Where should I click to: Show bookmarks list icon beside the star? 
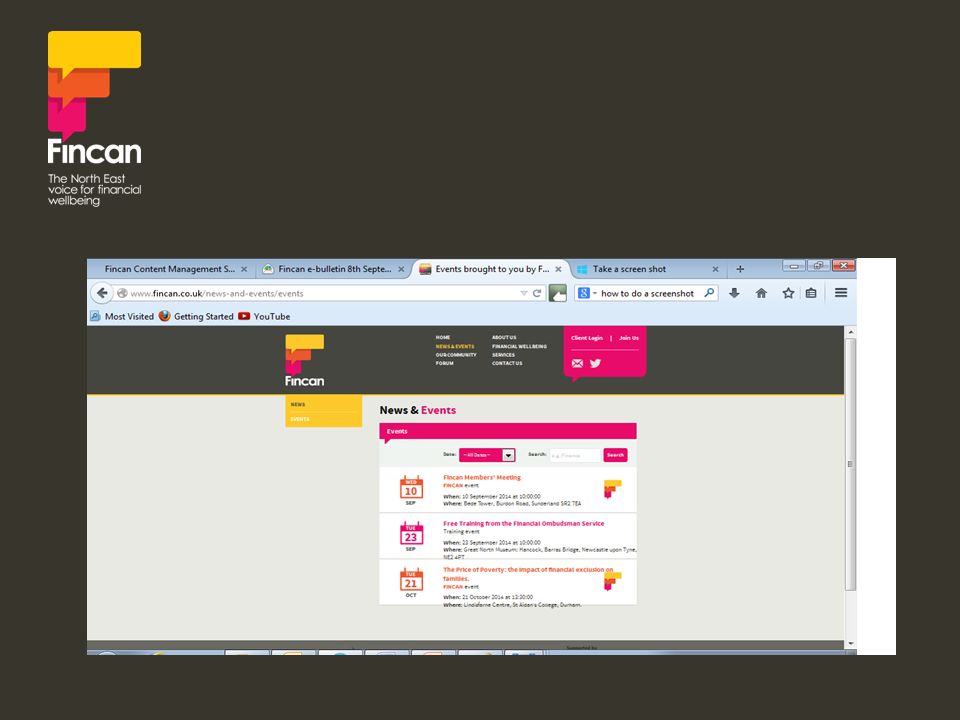pos(811,293)
